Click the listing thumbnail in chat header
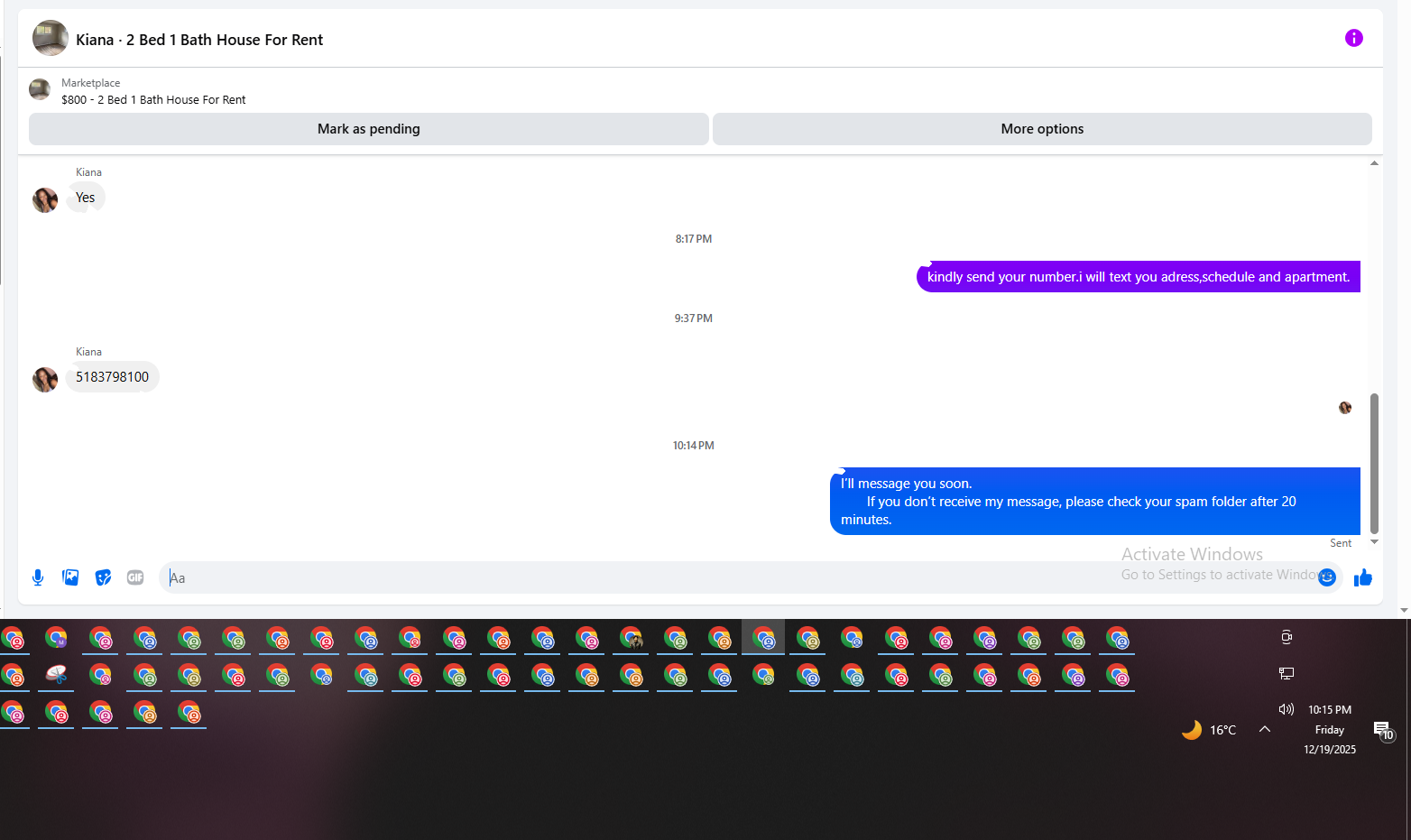 pyautogui.click(x=51, y=38)
